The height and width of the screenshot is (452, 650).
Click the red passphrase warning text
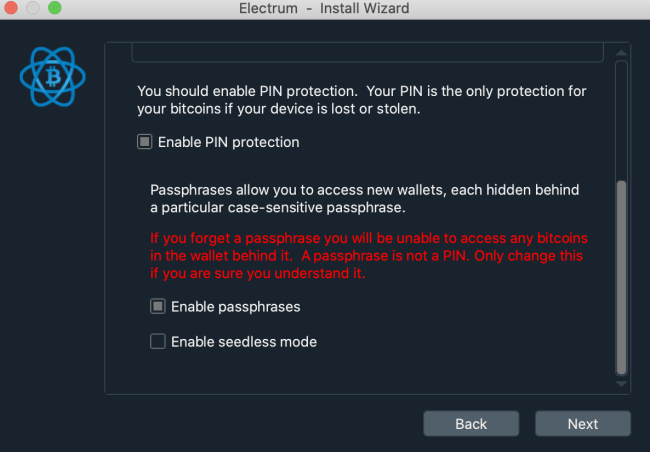(369, 255)
